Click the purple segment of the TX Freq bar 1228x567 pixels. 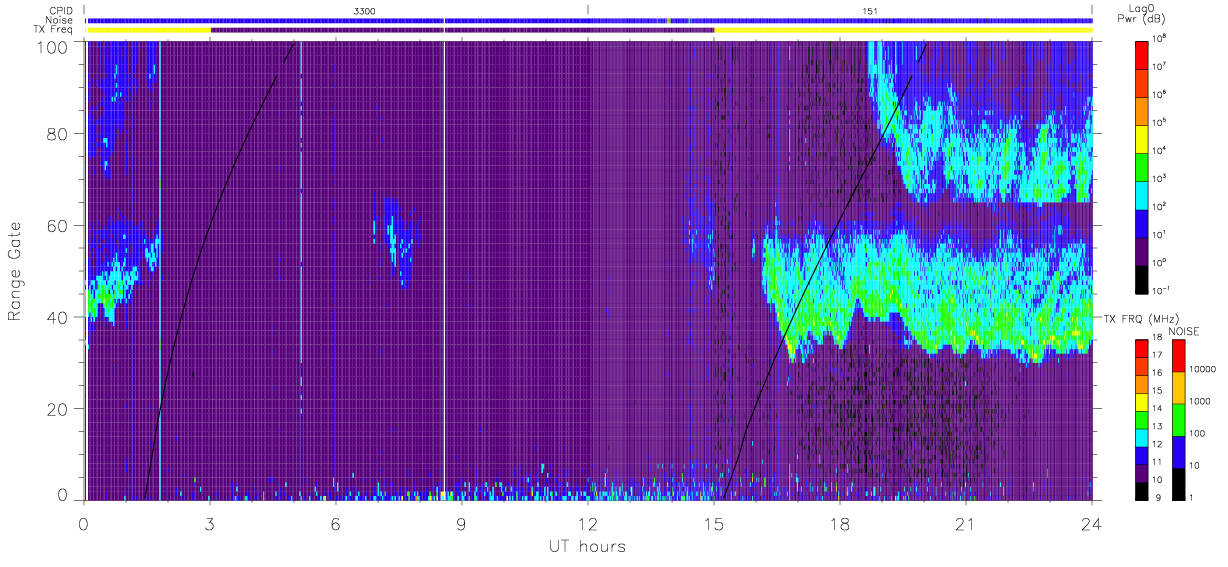pyautogui.click(x=462, y=30)
